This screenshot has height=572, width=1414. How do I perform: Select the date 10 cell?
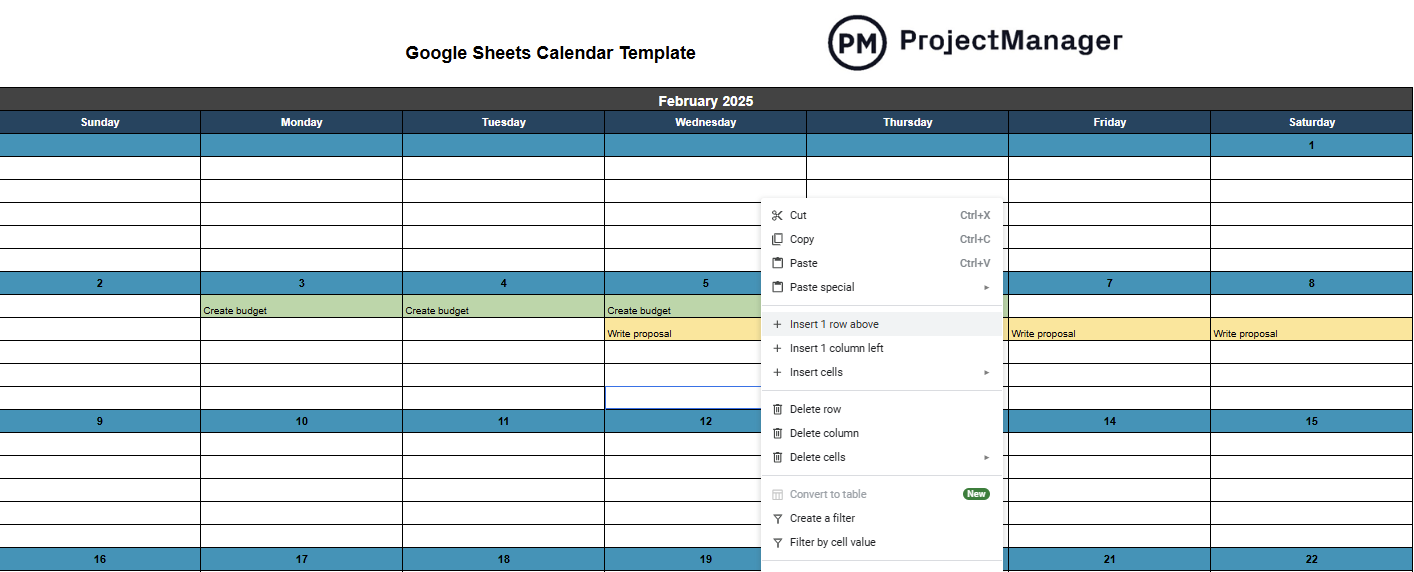coord(301,421)
